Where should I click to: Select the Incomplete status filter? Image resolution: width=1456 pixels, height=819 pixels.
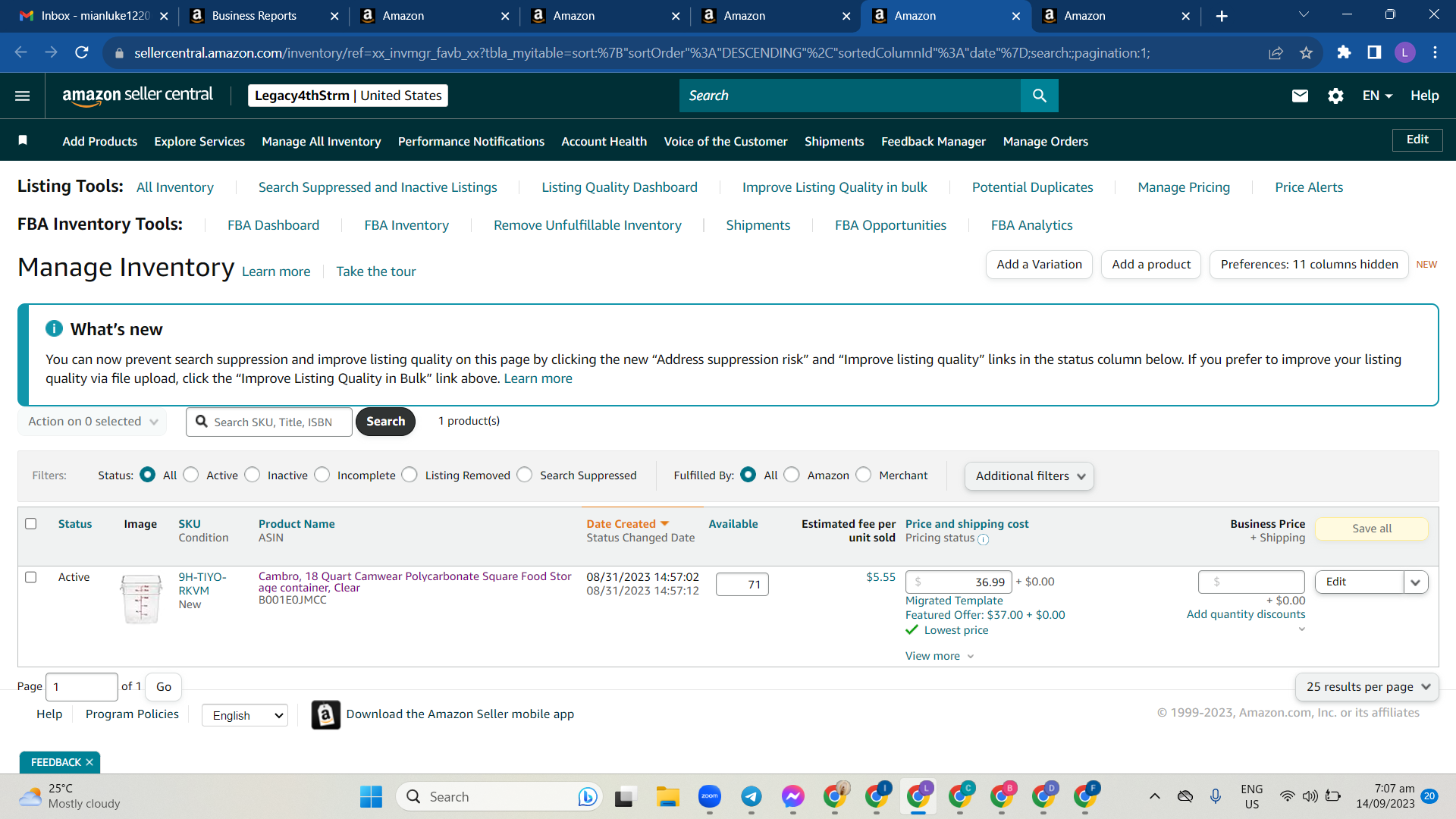click(322, 475)
